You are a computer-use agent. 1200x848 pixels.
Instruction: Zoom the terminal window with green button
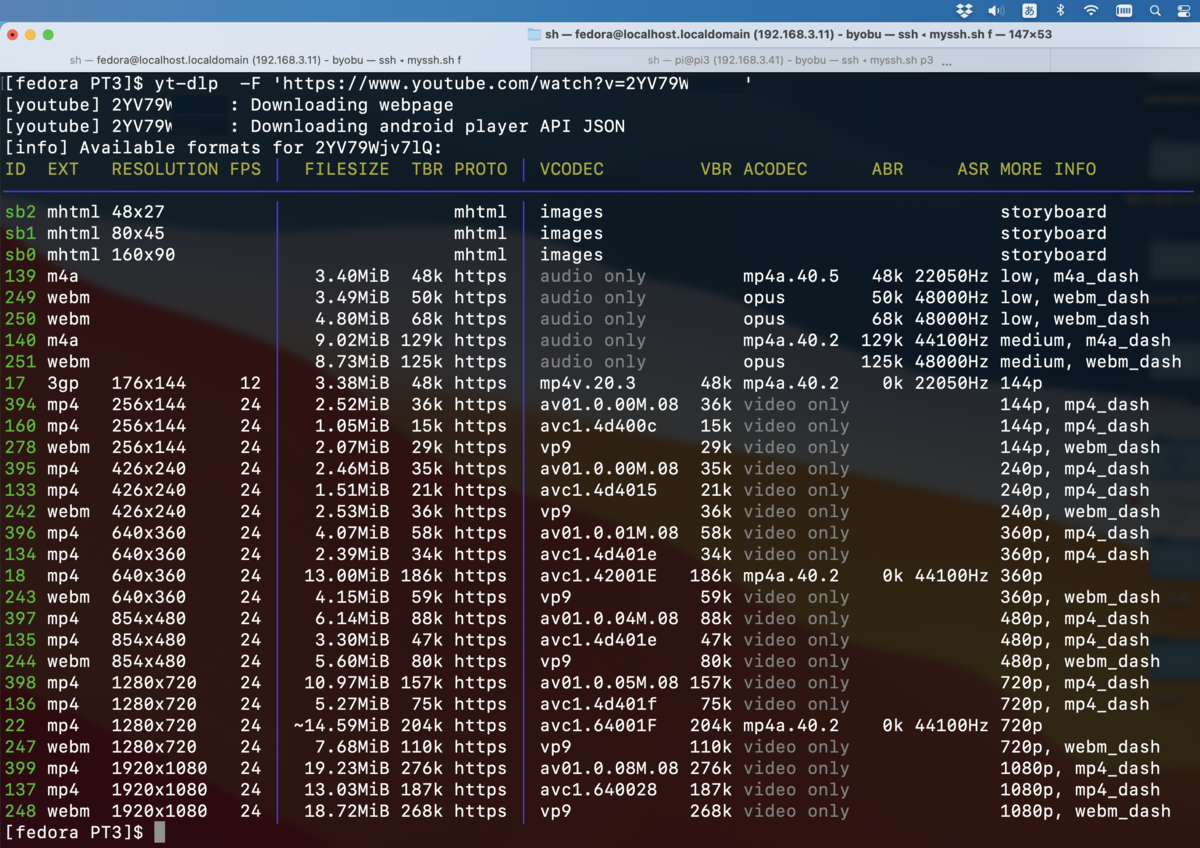pos(50,34)
